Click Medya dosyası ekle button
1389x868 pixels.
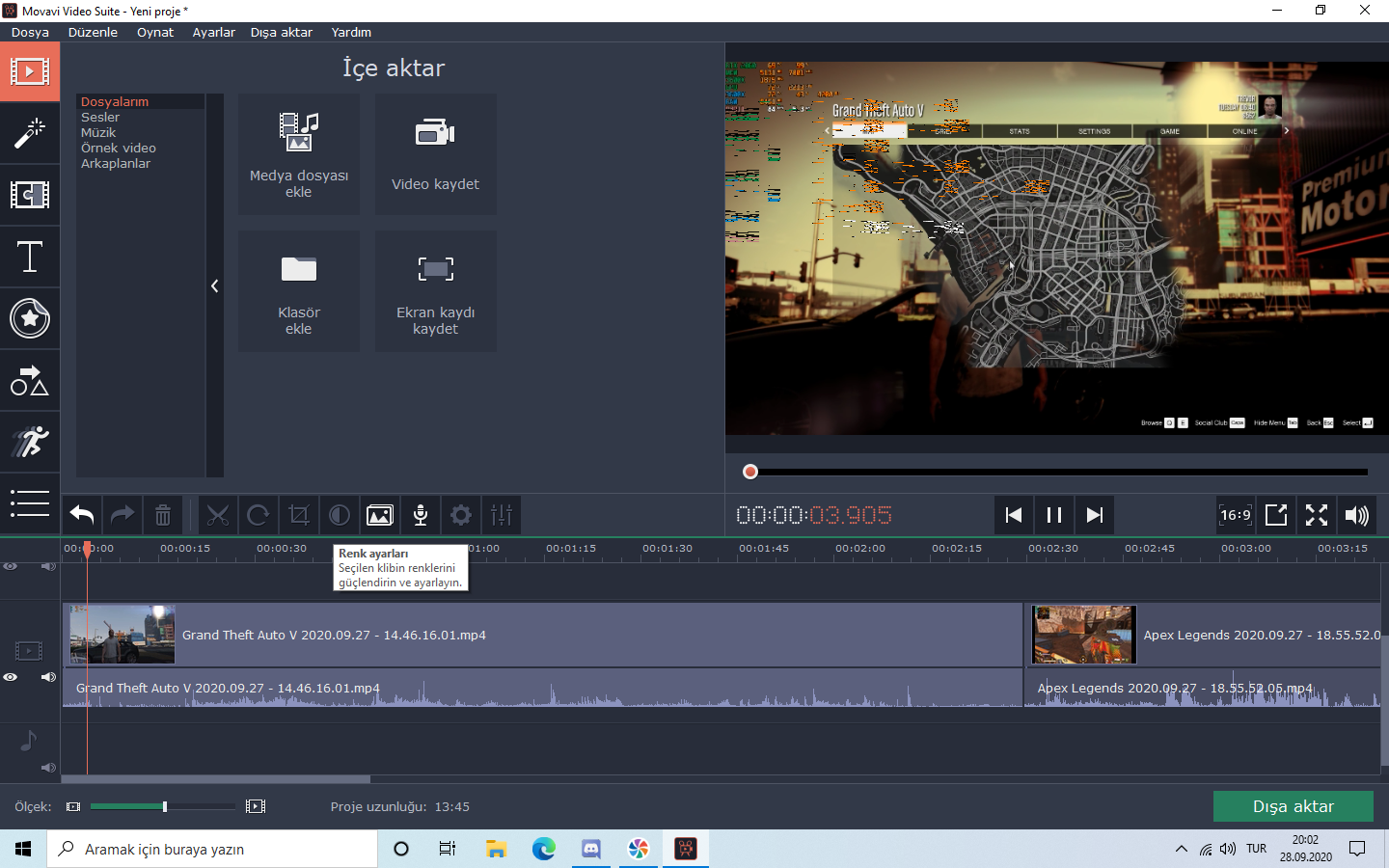(x=299, y=154)
